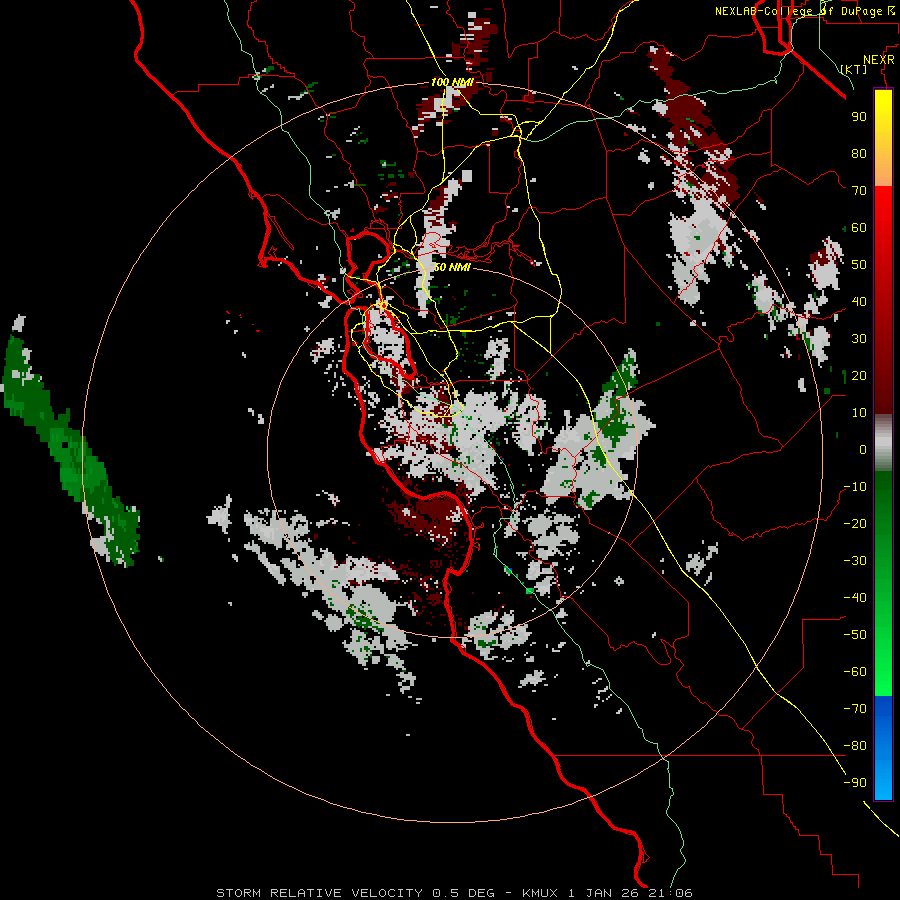Click the "100 NMI" range ring label
The height and width of the screenshot is (900, 900).
[x=452, y=82]
